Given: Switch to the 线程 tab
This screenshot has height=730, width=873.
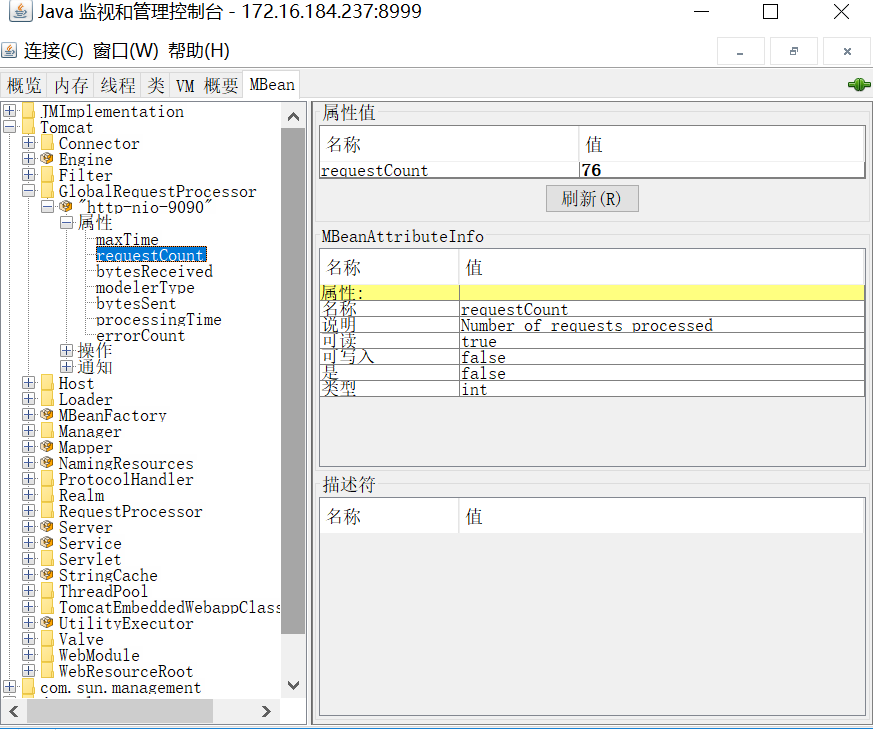Looking at the screenshot, I should coord(117,85).
